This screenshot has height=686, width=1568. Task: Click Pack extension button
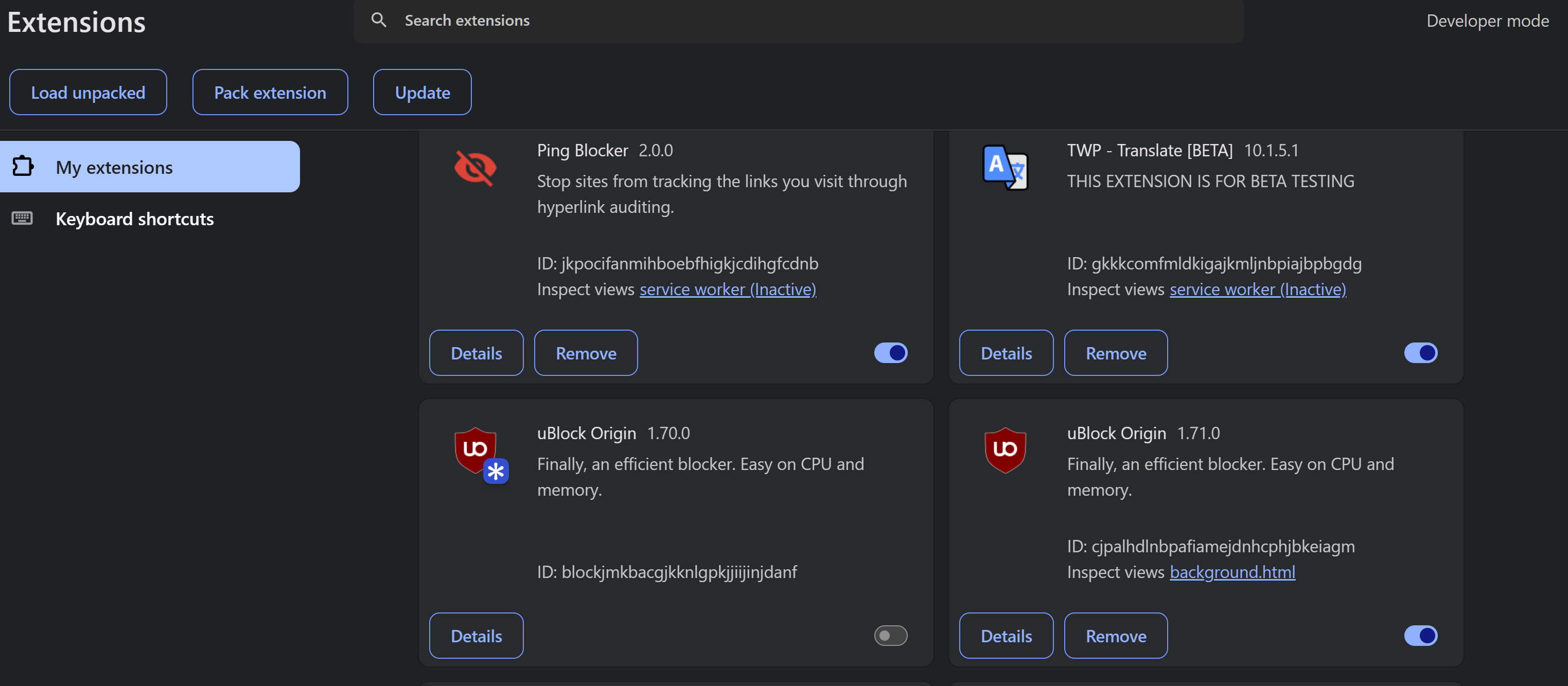(x=270, y=92)
